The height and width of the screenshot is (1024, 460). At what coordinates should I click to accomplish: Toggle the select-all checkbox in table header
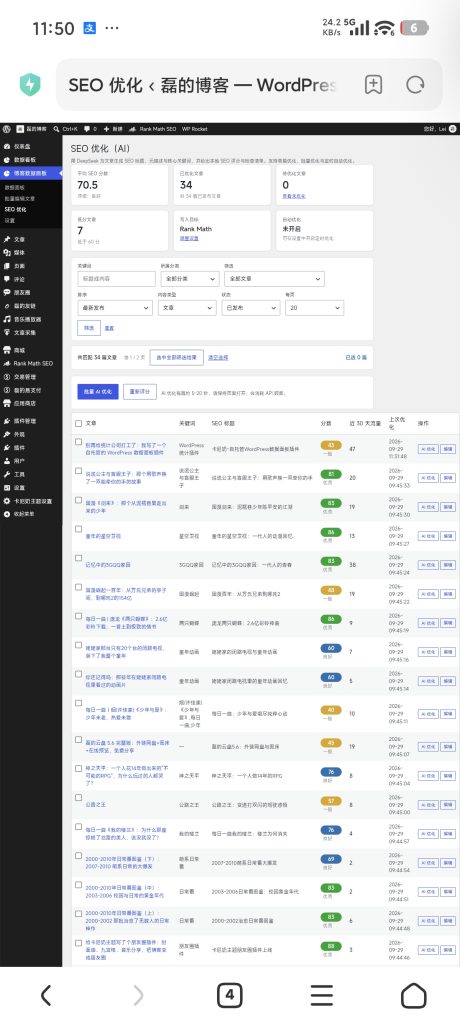coord(78,423)
